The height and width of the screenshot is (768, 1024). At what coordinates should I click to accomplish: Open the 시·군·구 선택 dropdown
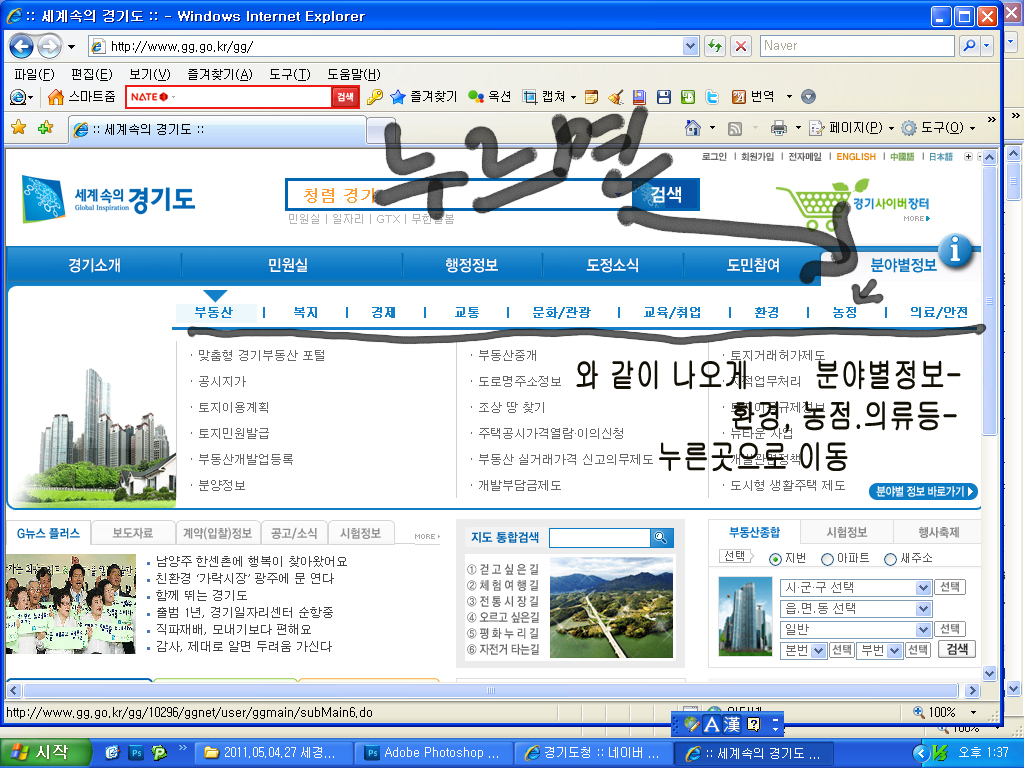point(856,587)
